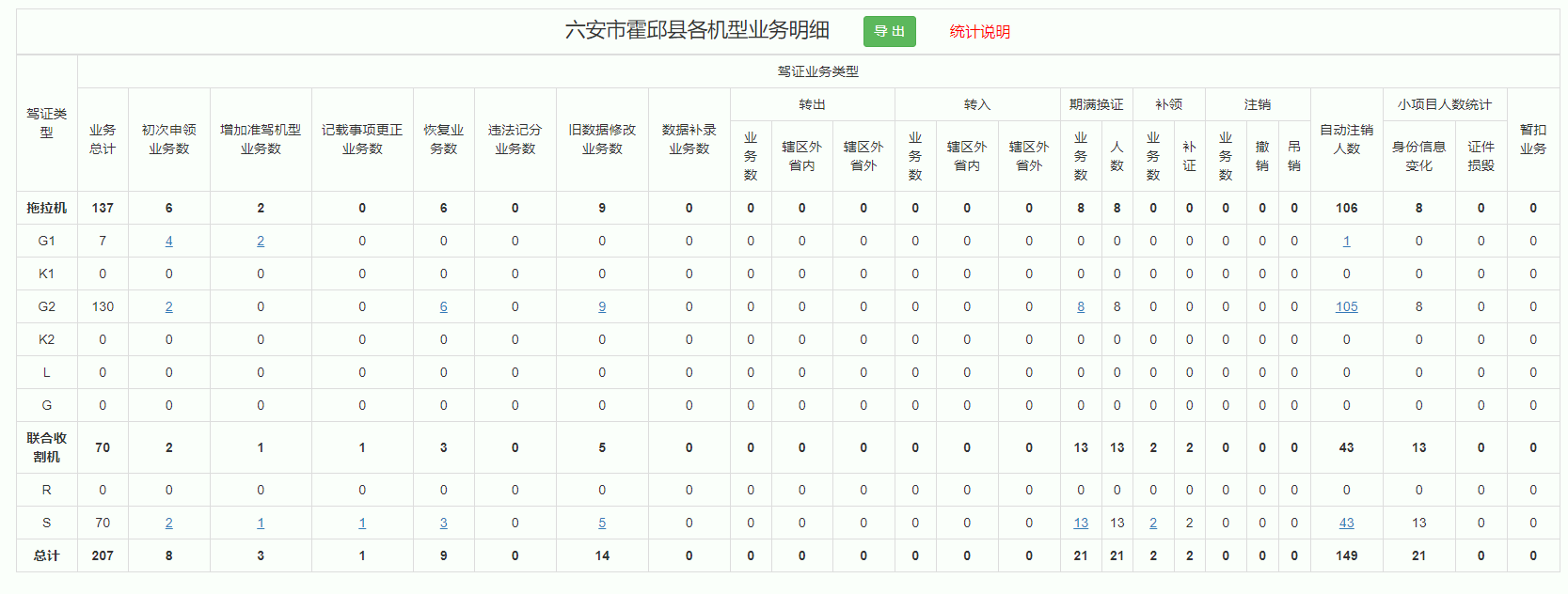Open S row 自动注销人数 value 43
This screenshot has width=1568, height=594.
tap(1346, 524)
